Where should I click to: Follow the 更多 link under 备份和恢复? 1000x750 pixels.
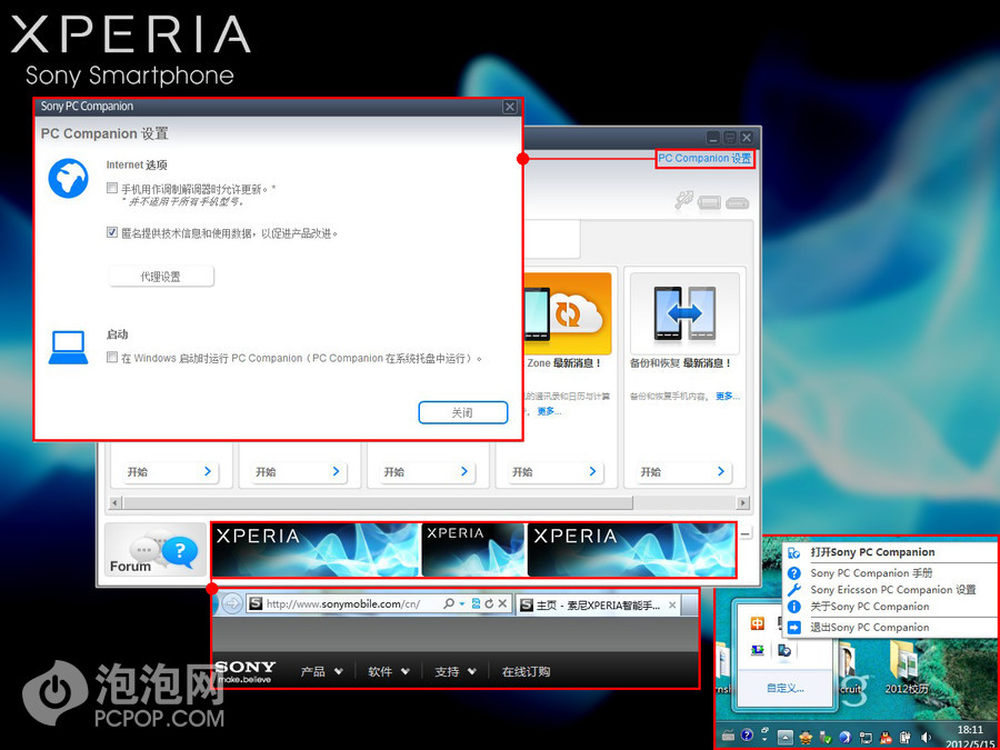(728, 396)
